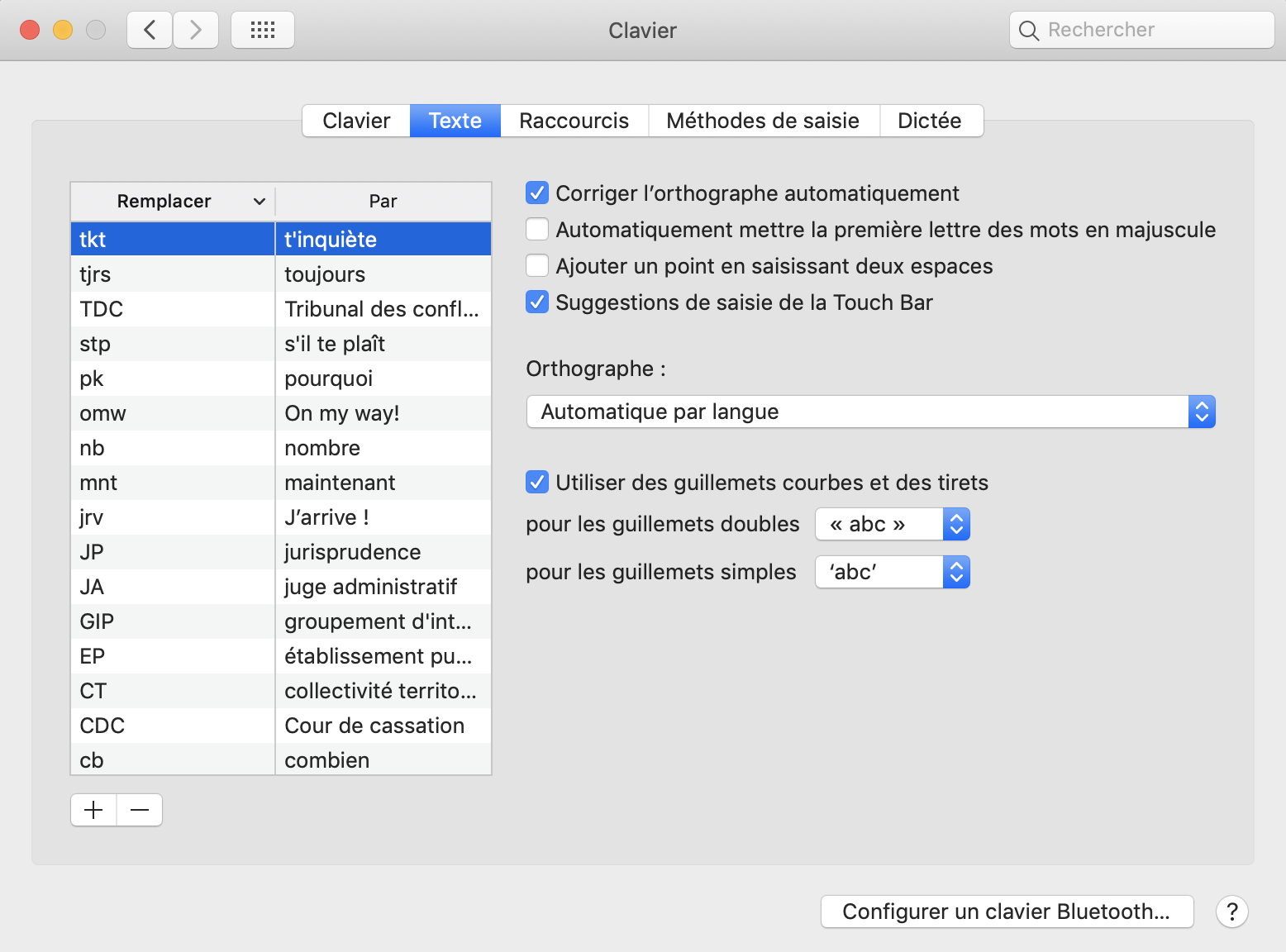Disable Corriger l'orthographe automatiquement
Image resolution: width=1286 pixels, height=952 pixels.
(537, 193)
